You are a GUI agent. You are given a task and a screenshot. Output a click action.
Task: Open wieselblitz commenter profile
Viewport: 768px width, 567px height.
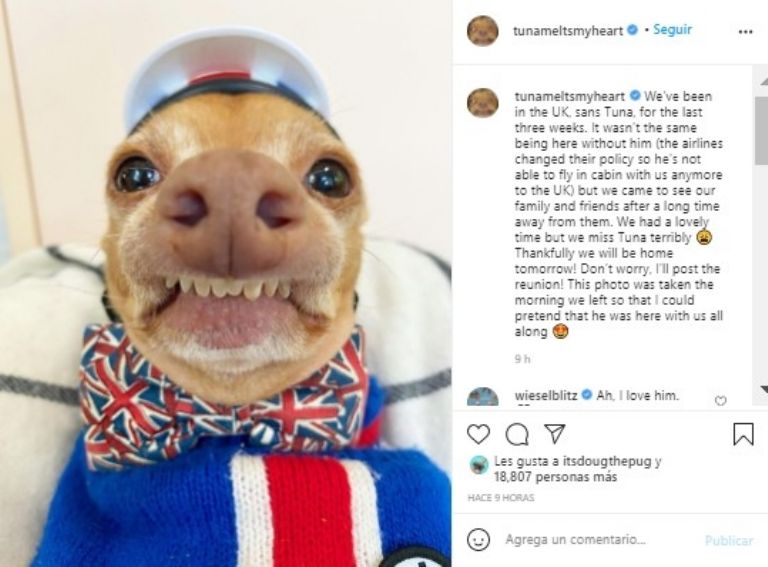[x=546, y=395]
